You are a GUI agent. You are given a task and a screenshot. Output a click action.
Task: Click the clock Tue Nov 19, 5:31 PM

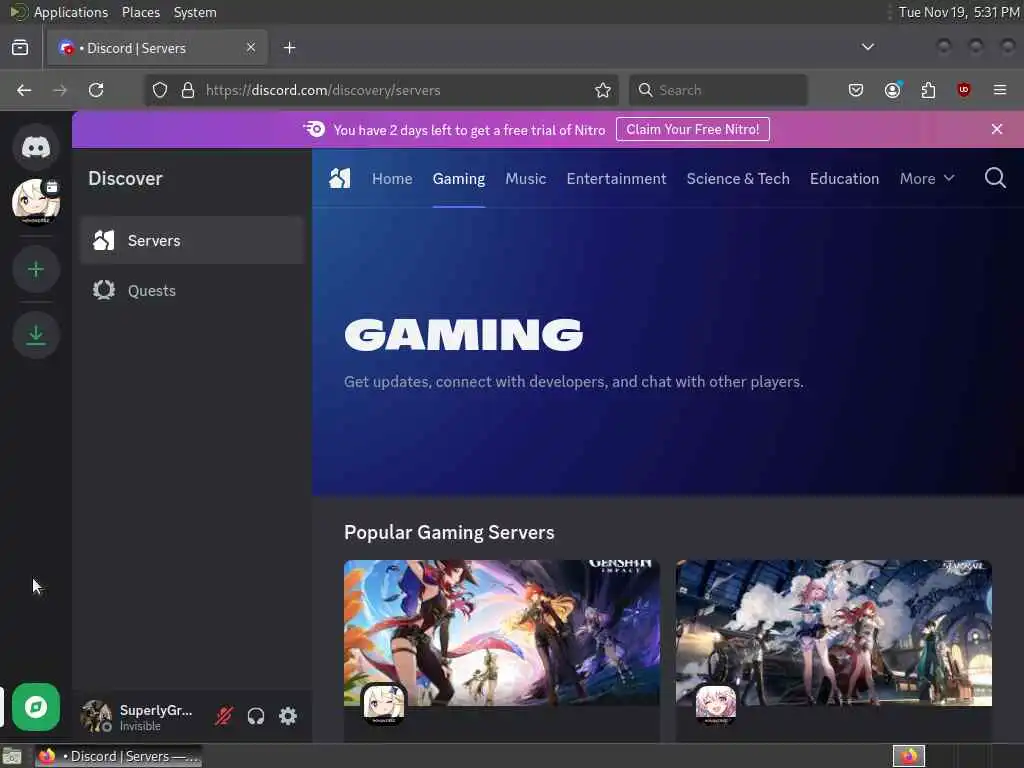coord(958,12)
